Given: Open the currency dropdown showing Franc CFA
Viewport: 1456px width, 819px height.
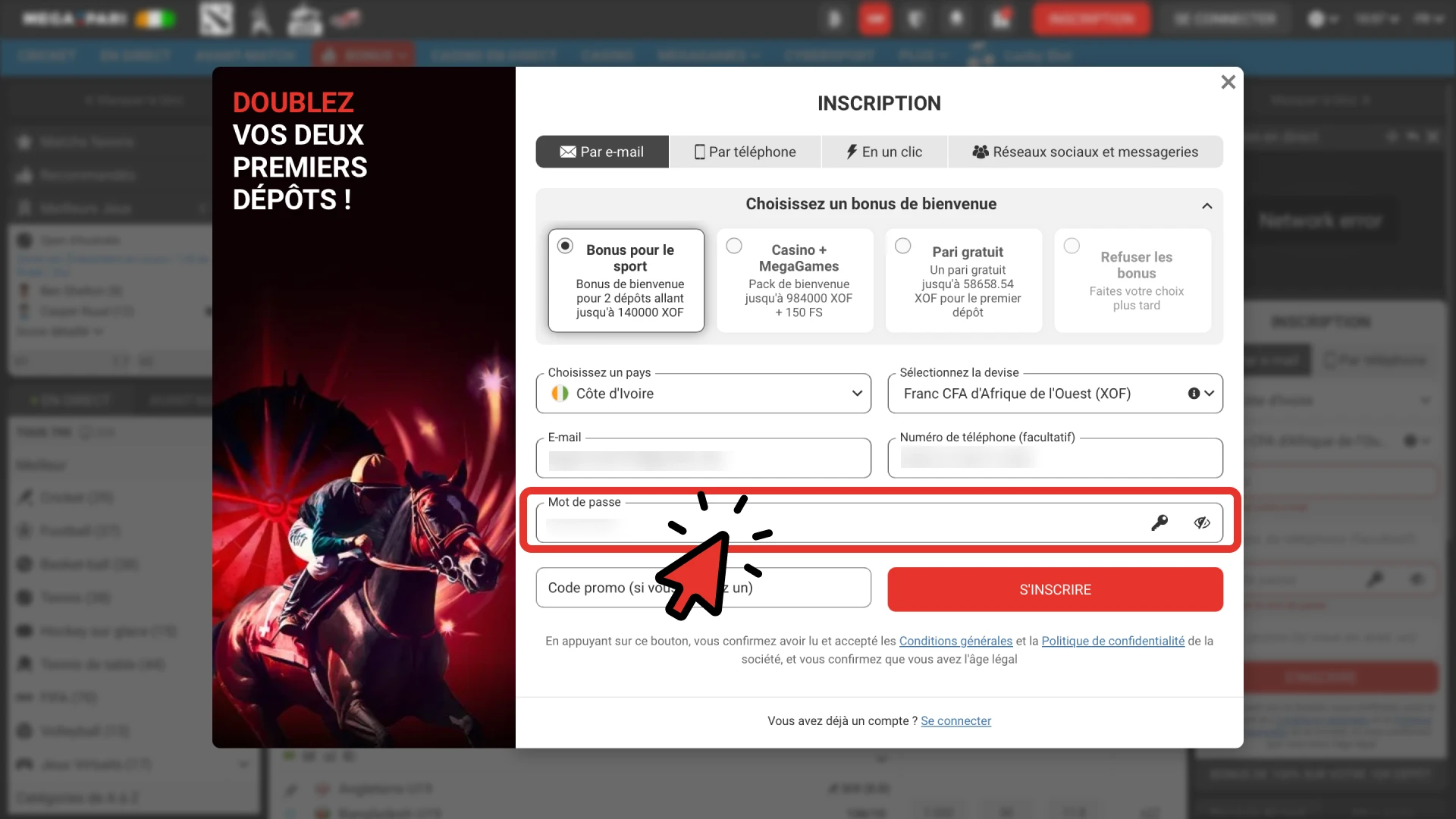Looking at the screenshot, I should (x=1056, y=394).
